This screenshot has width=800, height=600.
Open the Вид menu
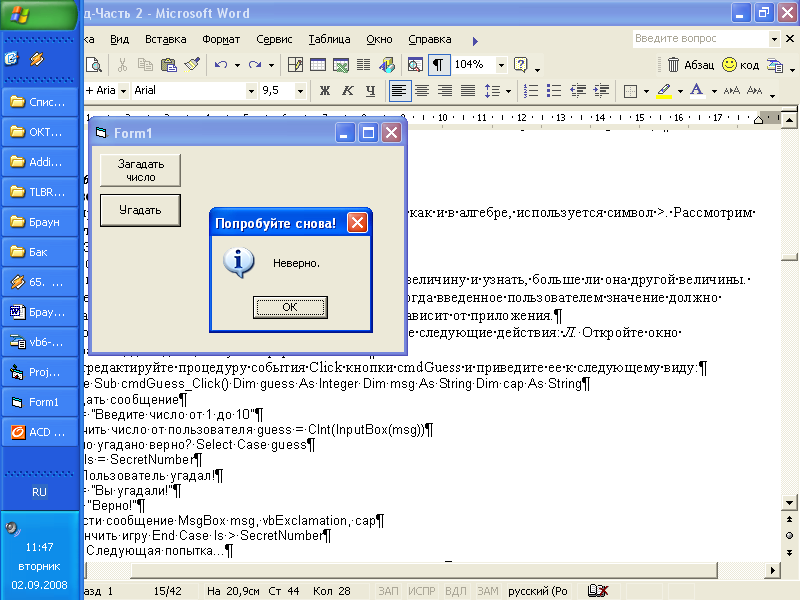point(119,39)
